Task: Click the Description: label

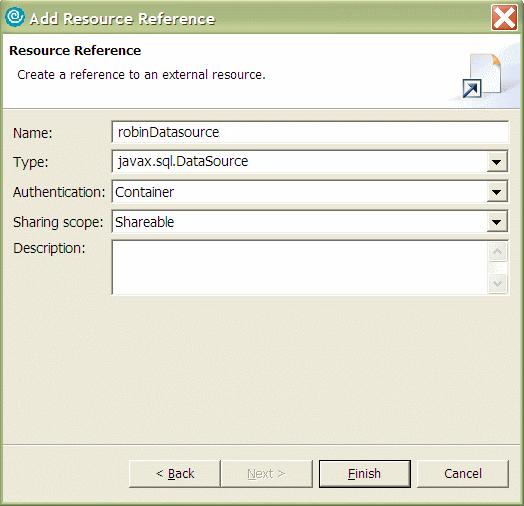Action: (49, 248)
